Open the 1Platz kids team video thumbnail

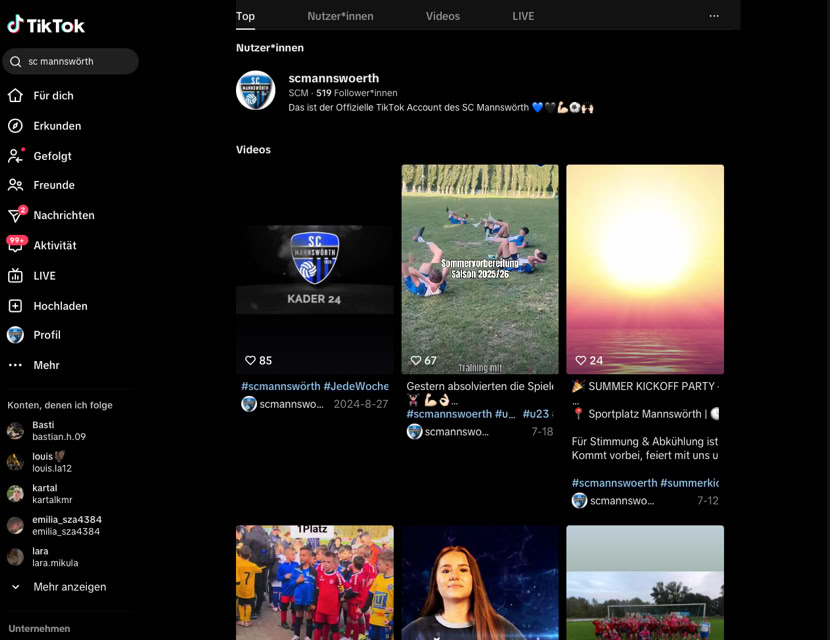315,582
